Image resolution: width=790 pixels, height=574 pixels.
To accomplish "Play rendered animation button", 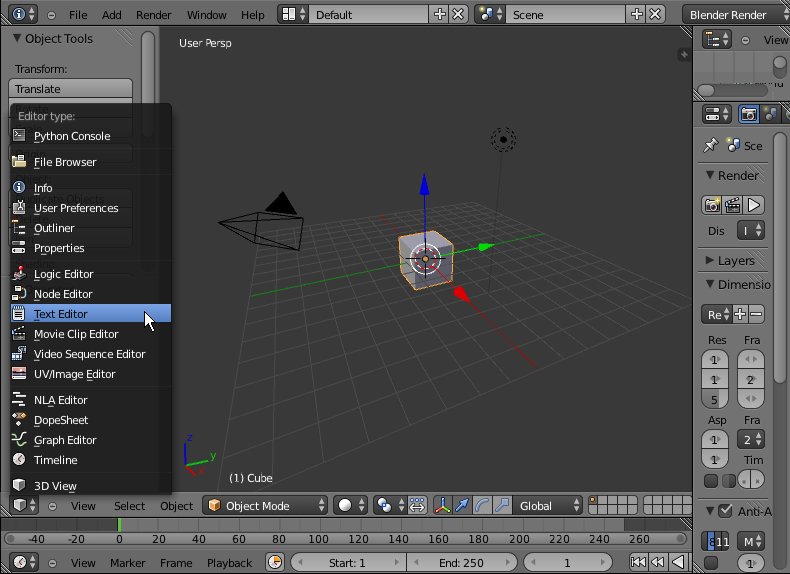I will (x=754, y=205).
